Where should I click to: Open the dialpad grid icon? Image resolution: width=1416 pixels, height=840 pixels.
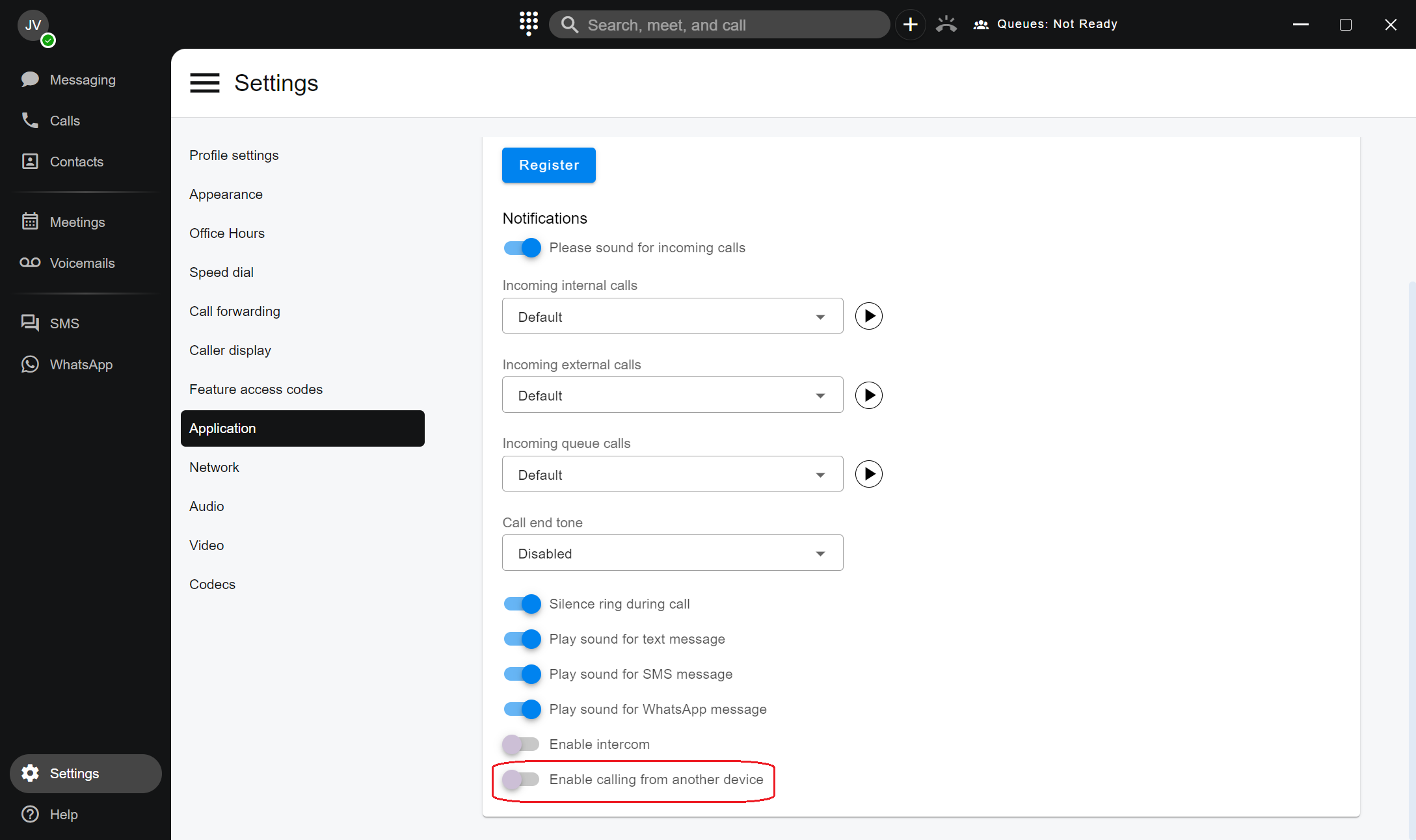[528, 24]
